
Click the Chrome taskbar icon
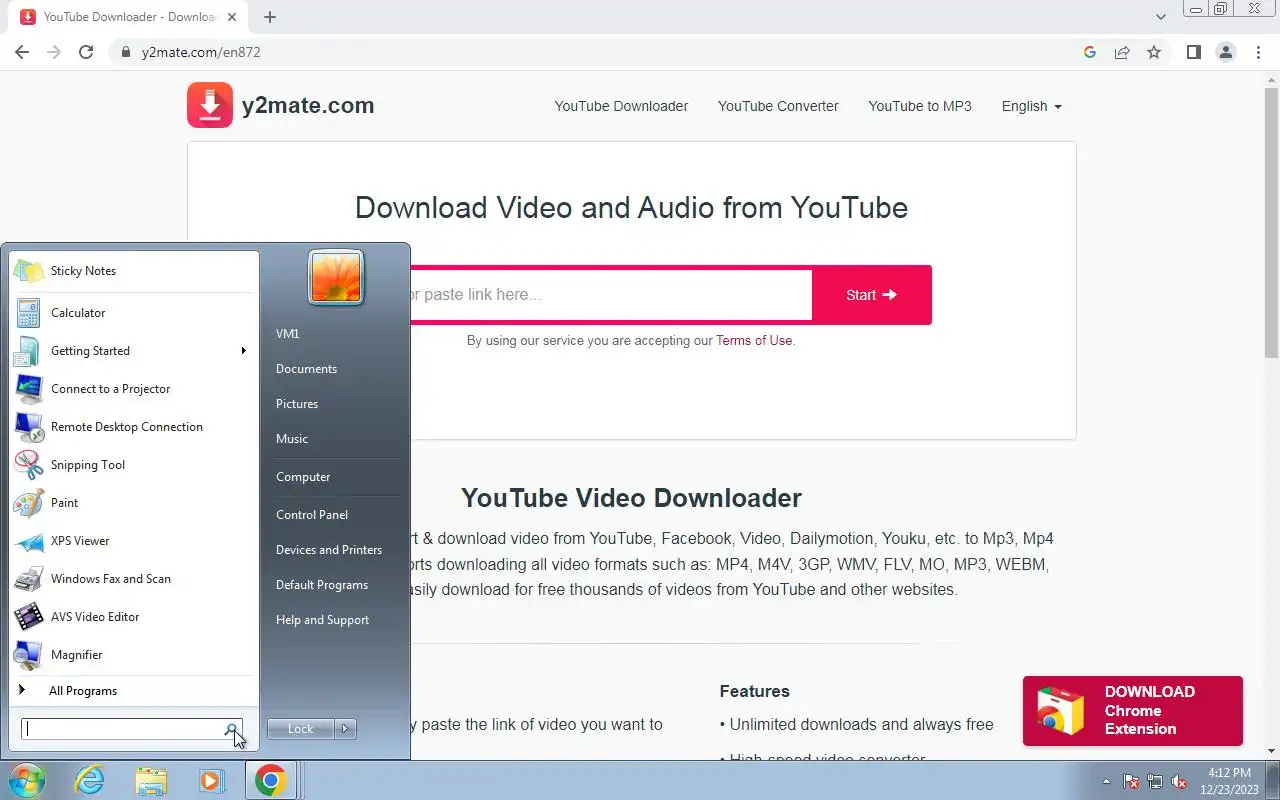270,780
